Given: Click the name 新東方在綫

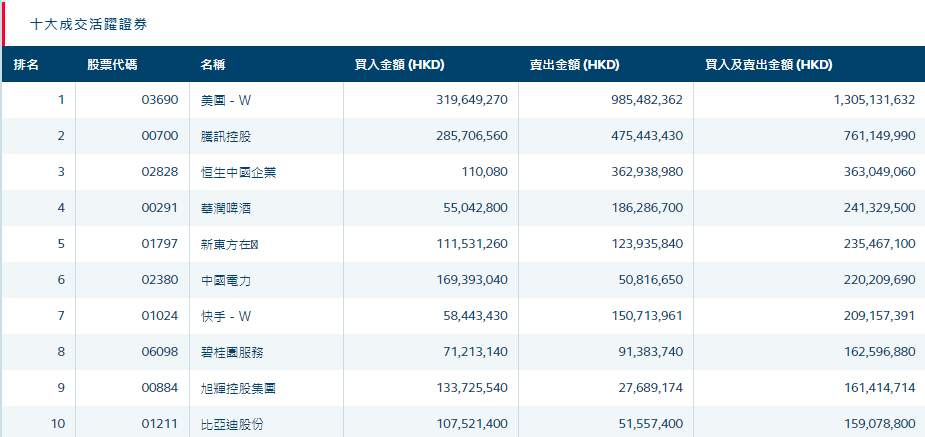Looking at the screenshot, I should click(229, 244).
